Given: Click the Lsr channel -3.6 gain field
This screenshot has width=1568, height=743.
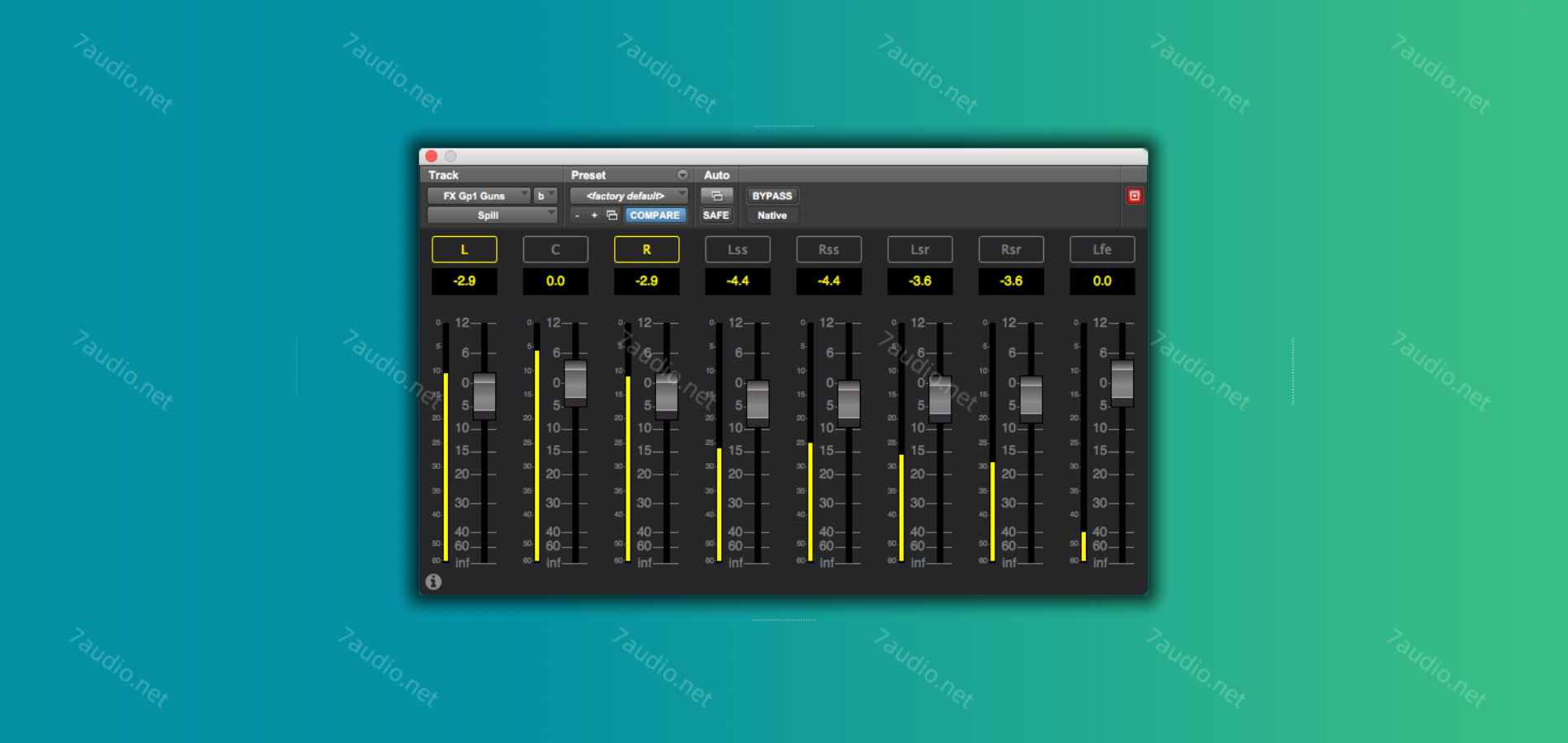Looking at the screenshot, I should (920, 282).
